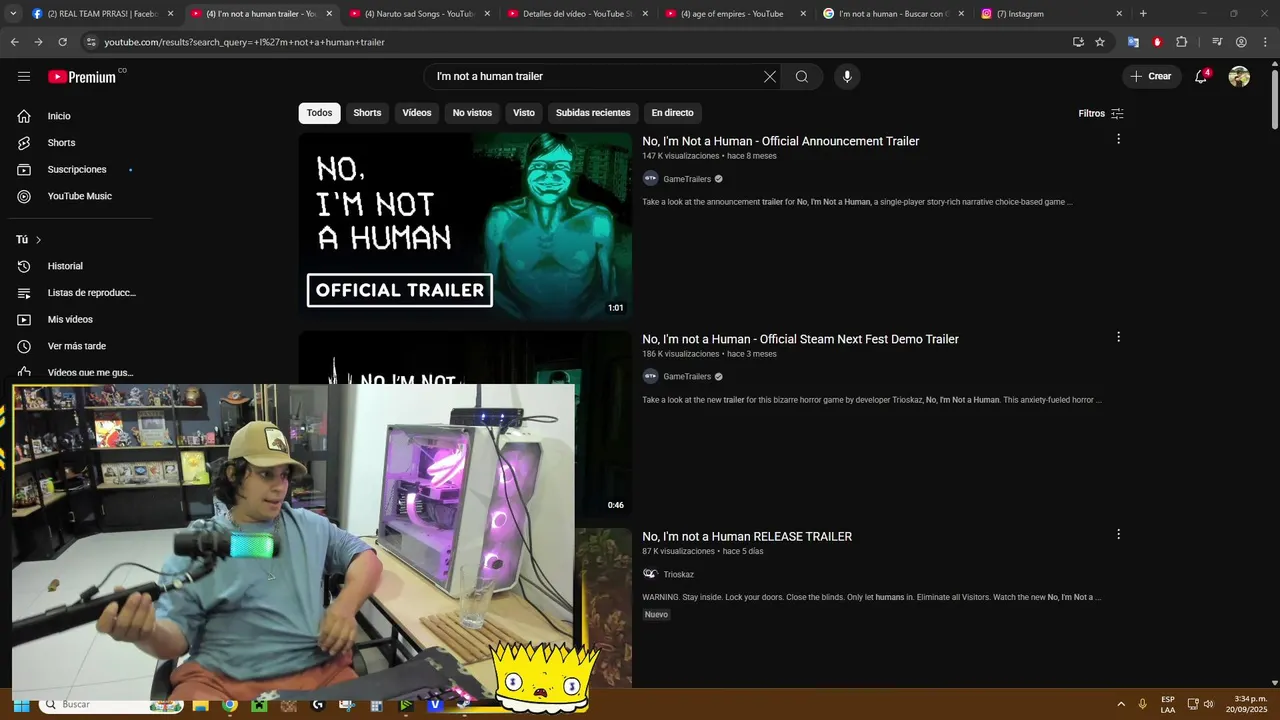Open Official Announcement Trailer video title
Screen dimensions: 1280x720
(x=780, y=141)
